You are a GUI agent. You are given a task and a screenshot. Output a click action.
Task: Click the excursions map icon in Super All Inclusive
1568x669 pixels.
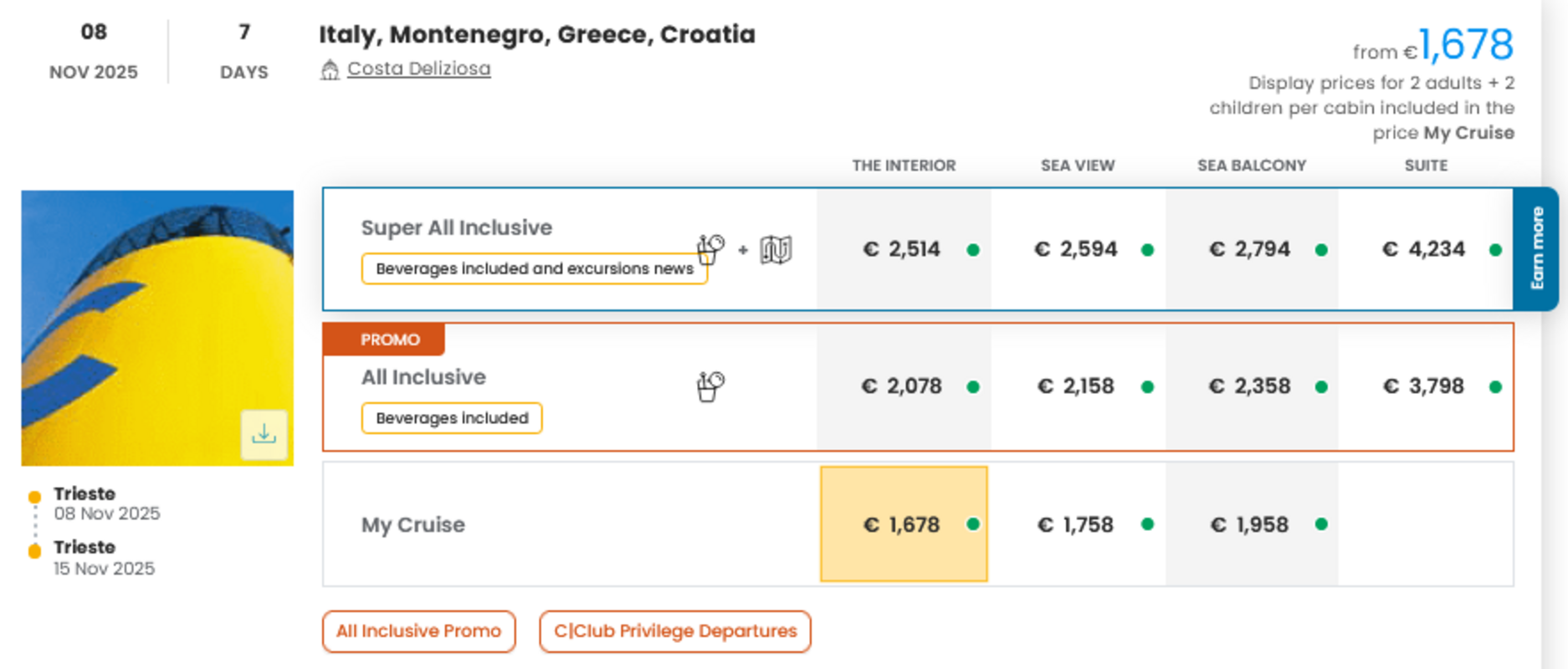[x=776, y=249]
